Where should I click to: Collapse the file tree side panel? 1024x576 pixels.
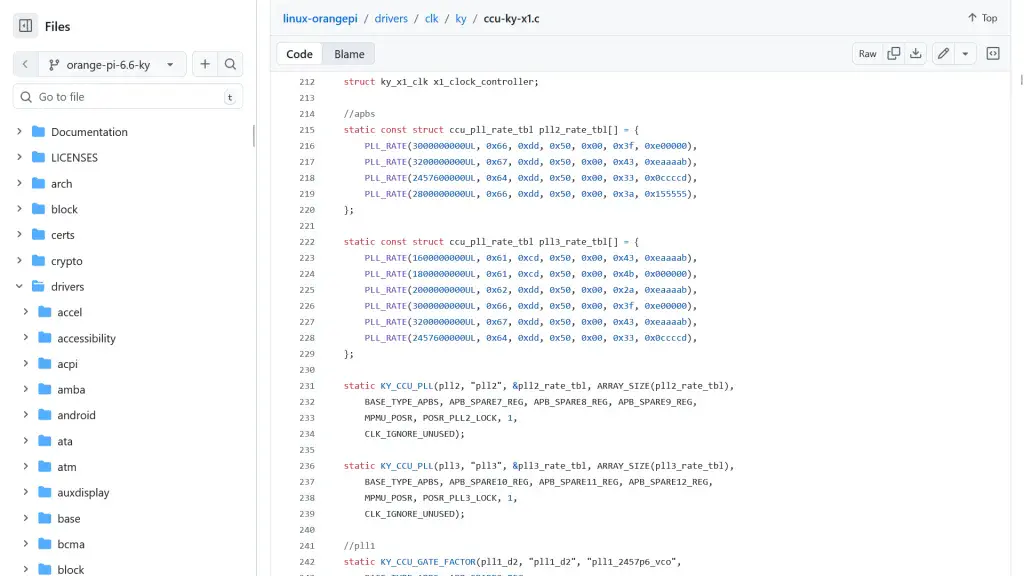[26, 27]
